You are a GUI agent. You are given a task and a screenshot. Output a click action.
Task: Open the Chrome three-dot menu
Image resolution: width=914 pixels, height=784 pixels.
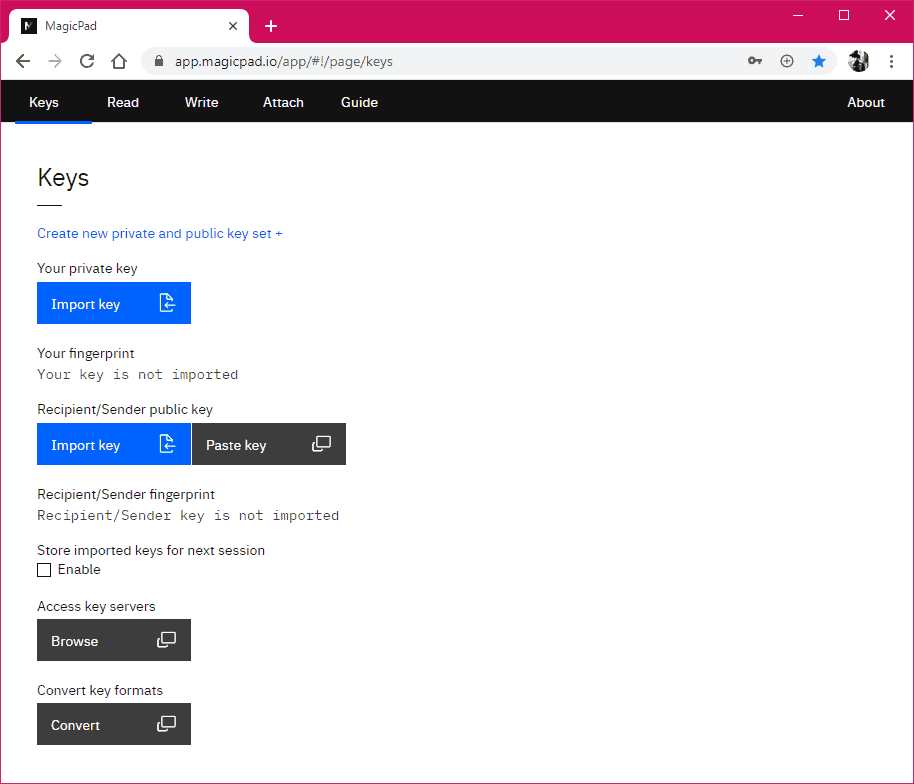pos(892,61)
